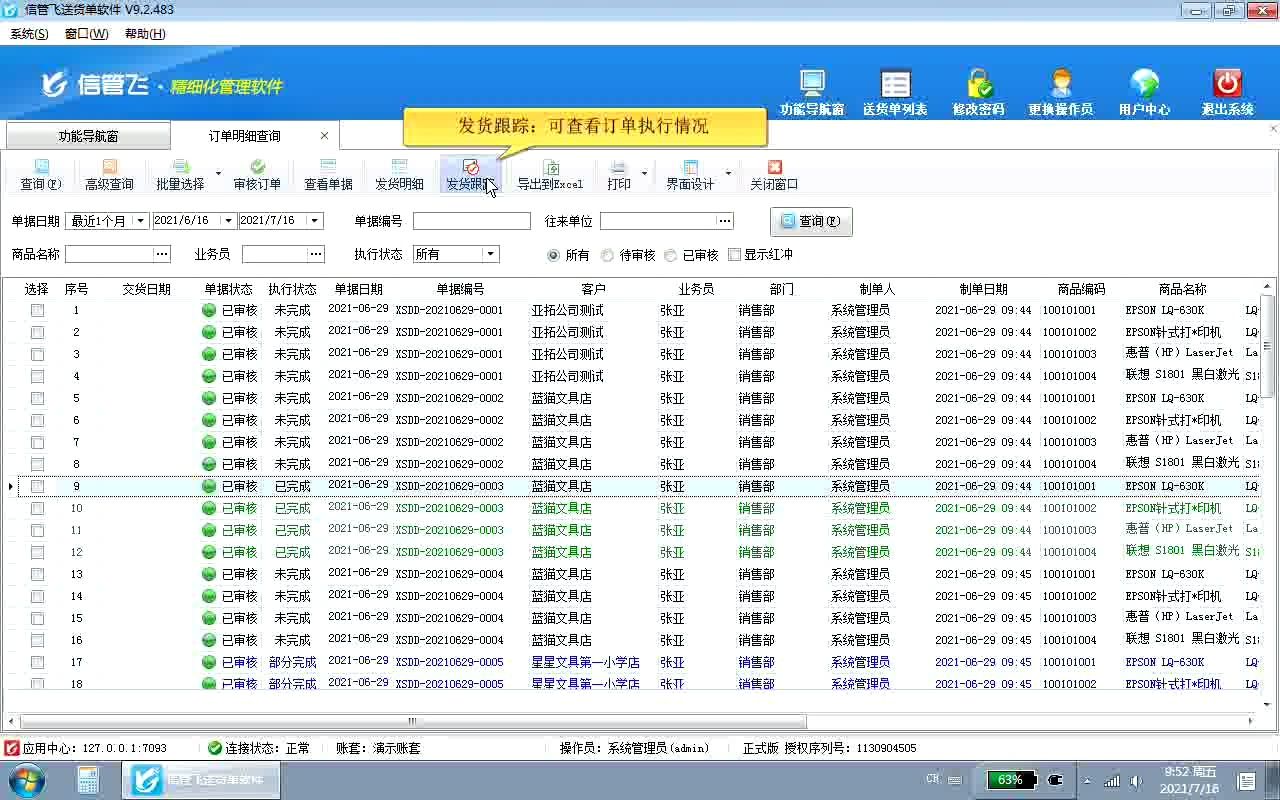Click the action center icon in tray

pyautogui.click(x=1247, y=780)
